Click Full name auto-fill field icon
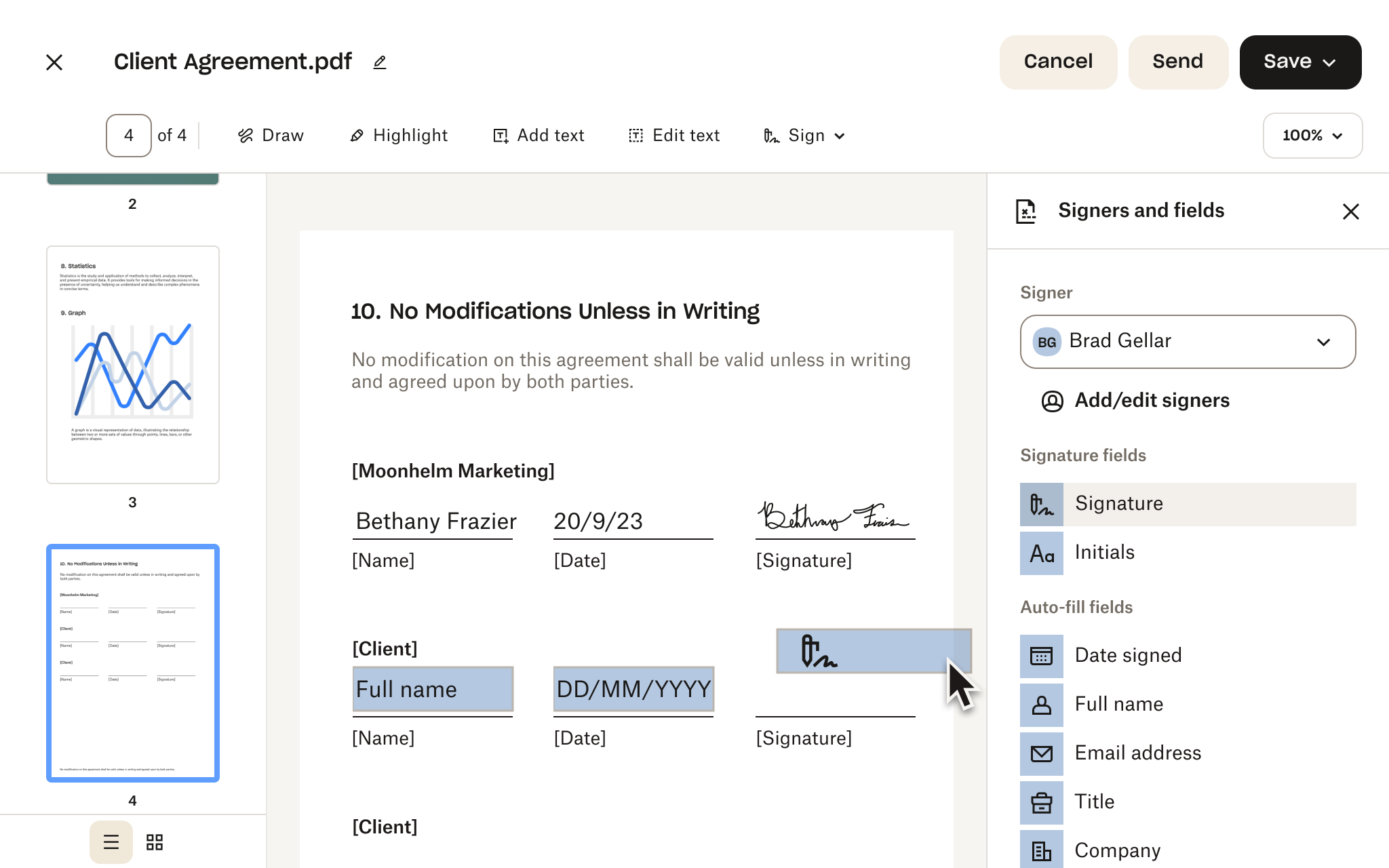Image resolution: width=1389 pixels, height=868 pixels. [1041, 704]
